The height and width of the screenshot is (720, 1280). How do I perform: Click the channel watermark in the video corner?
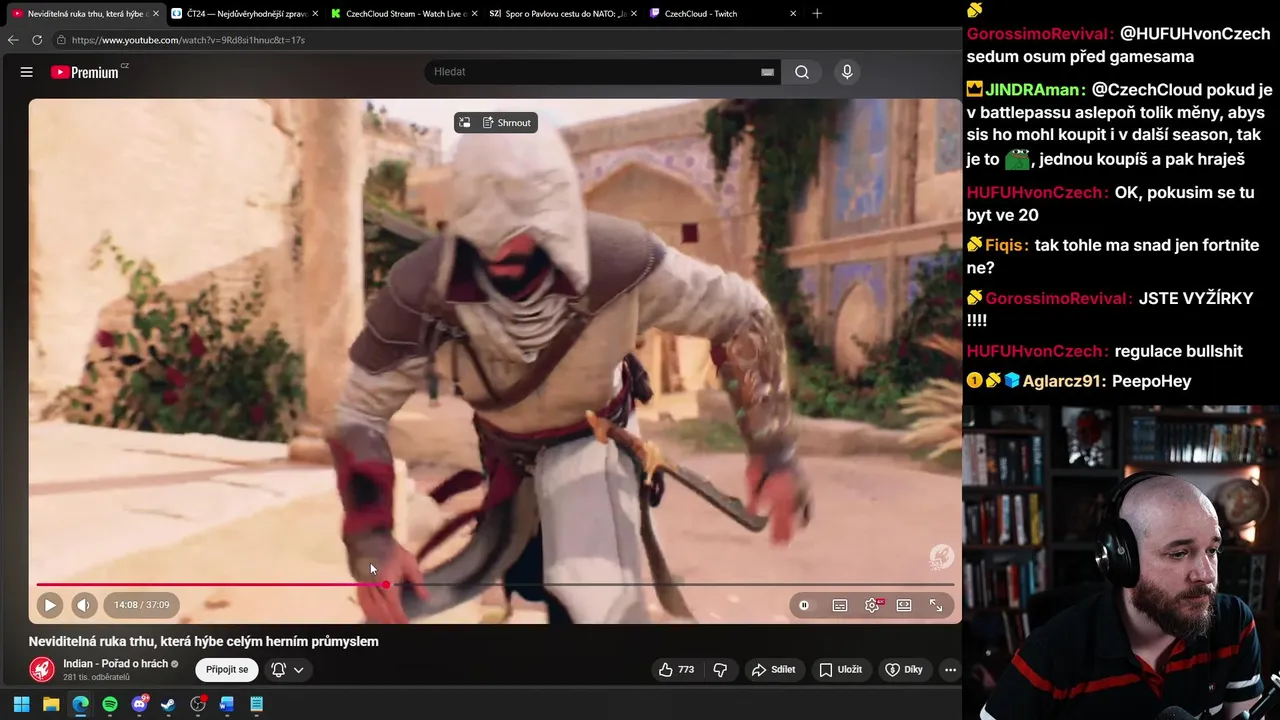point(941,557)
